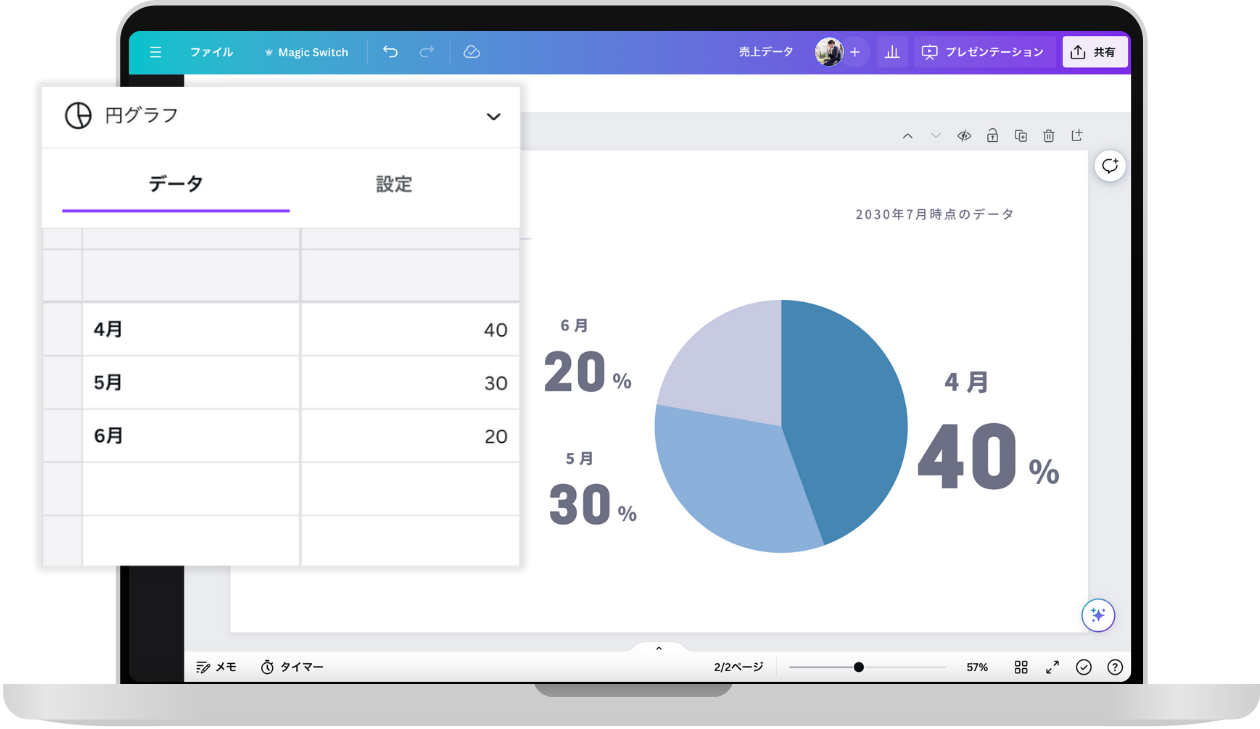Click the 共有 share button

pos(1094,52)
